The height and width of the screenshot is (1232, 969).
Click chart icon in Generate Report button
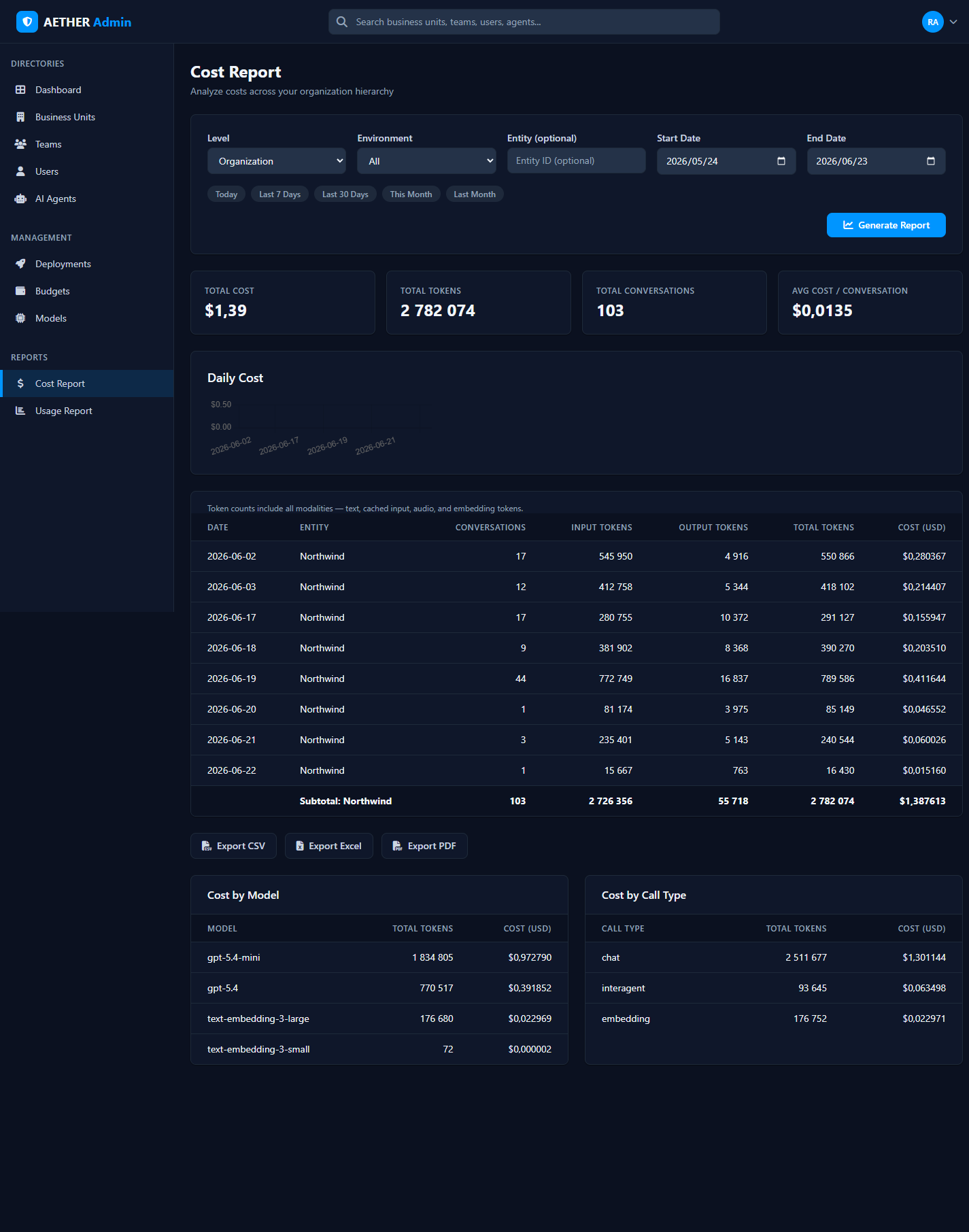click(x=848, y=225)
